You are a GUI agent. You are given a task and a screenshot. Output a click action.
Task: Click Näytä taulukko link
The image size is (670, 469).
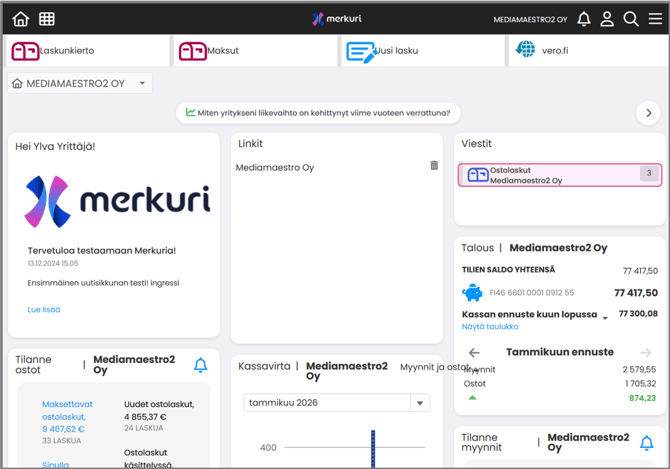point(490,327)
